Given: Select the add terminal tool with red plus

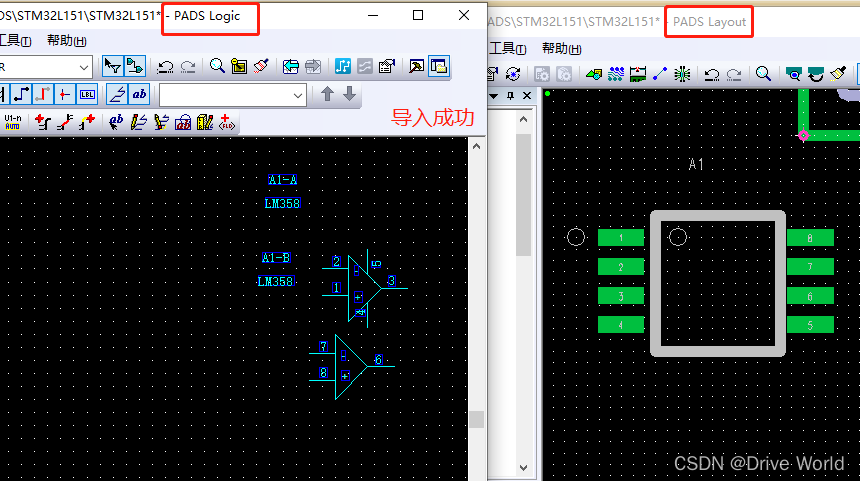Looking at the screenshot, I should click(x=42, y=122).
